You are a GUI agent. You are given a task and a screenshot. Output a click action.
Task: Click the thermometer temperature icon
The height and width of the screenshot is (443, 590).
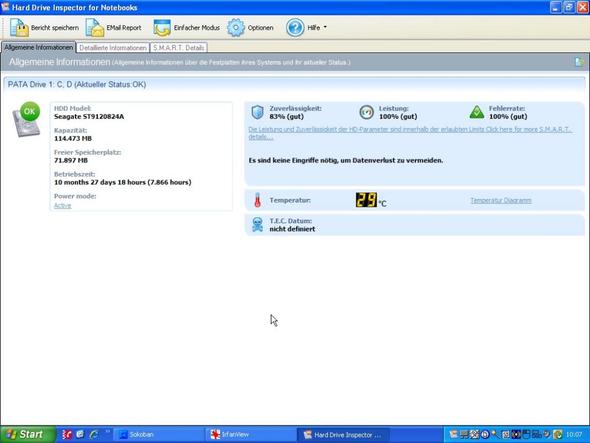(257, 200)
